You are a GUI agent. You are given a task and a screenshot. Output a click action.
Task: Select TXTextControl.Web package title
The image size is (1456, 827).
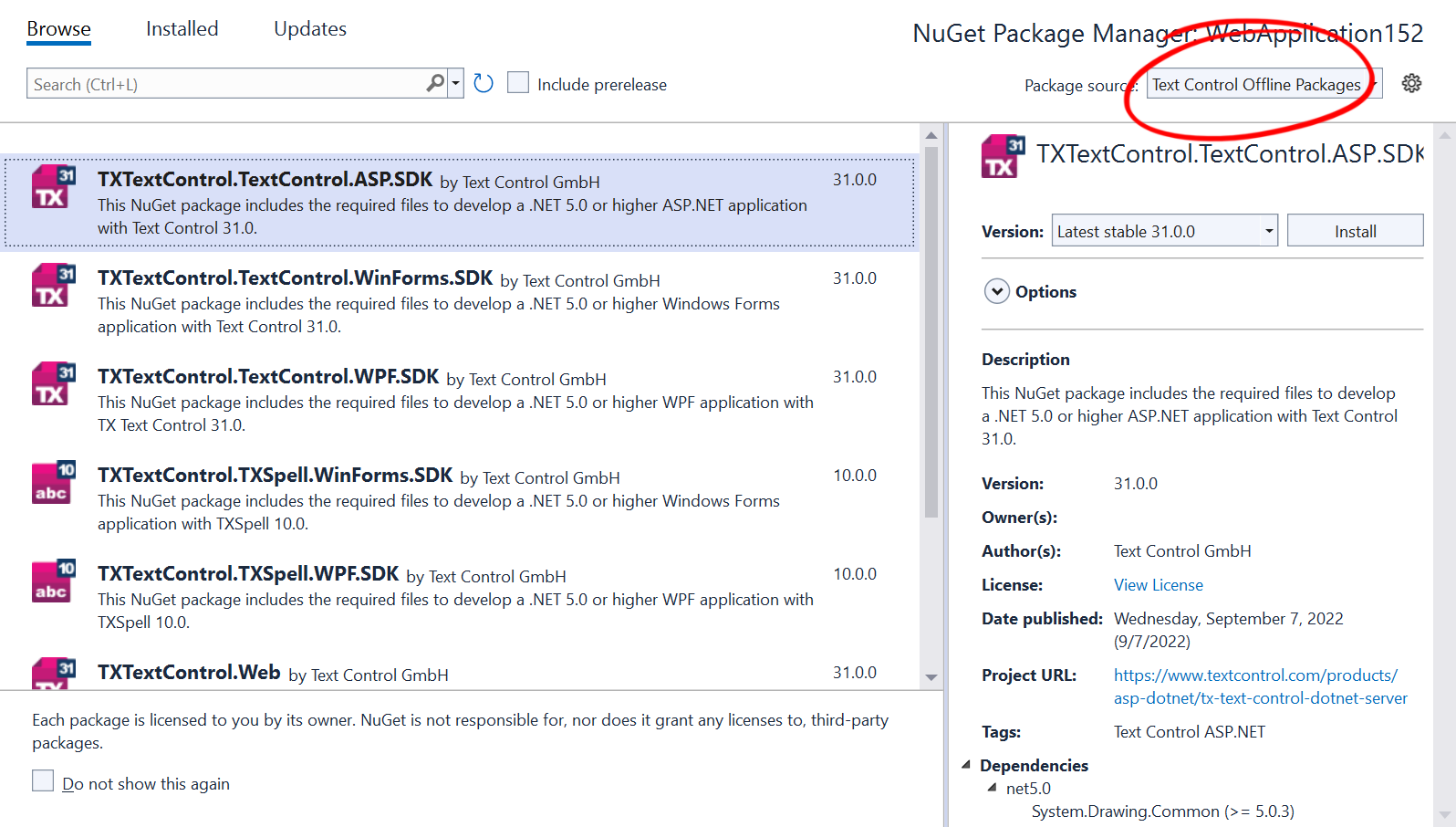(189, 673)
